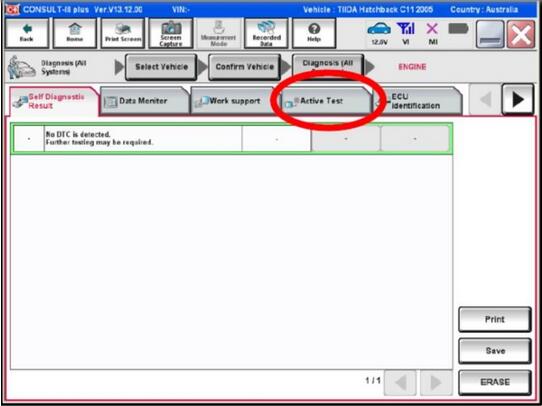The image size is (542, 406).
Task: Go to the previous results page arrow
Action: tap(400, 382)
